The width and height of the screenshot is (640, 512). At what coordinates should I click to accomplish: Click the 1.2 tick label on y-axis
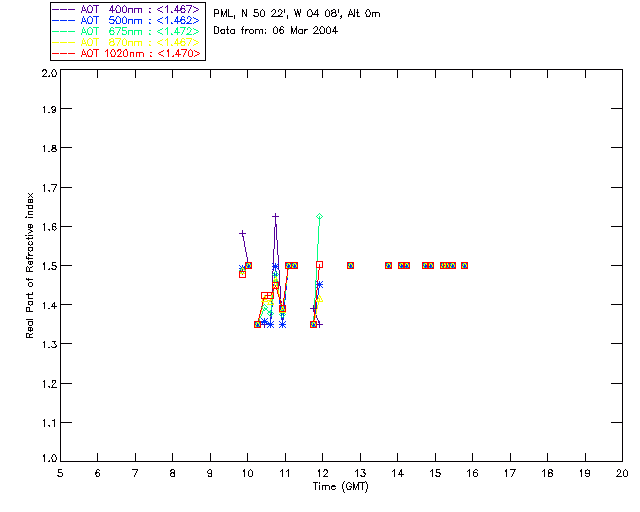pos(49,384)
